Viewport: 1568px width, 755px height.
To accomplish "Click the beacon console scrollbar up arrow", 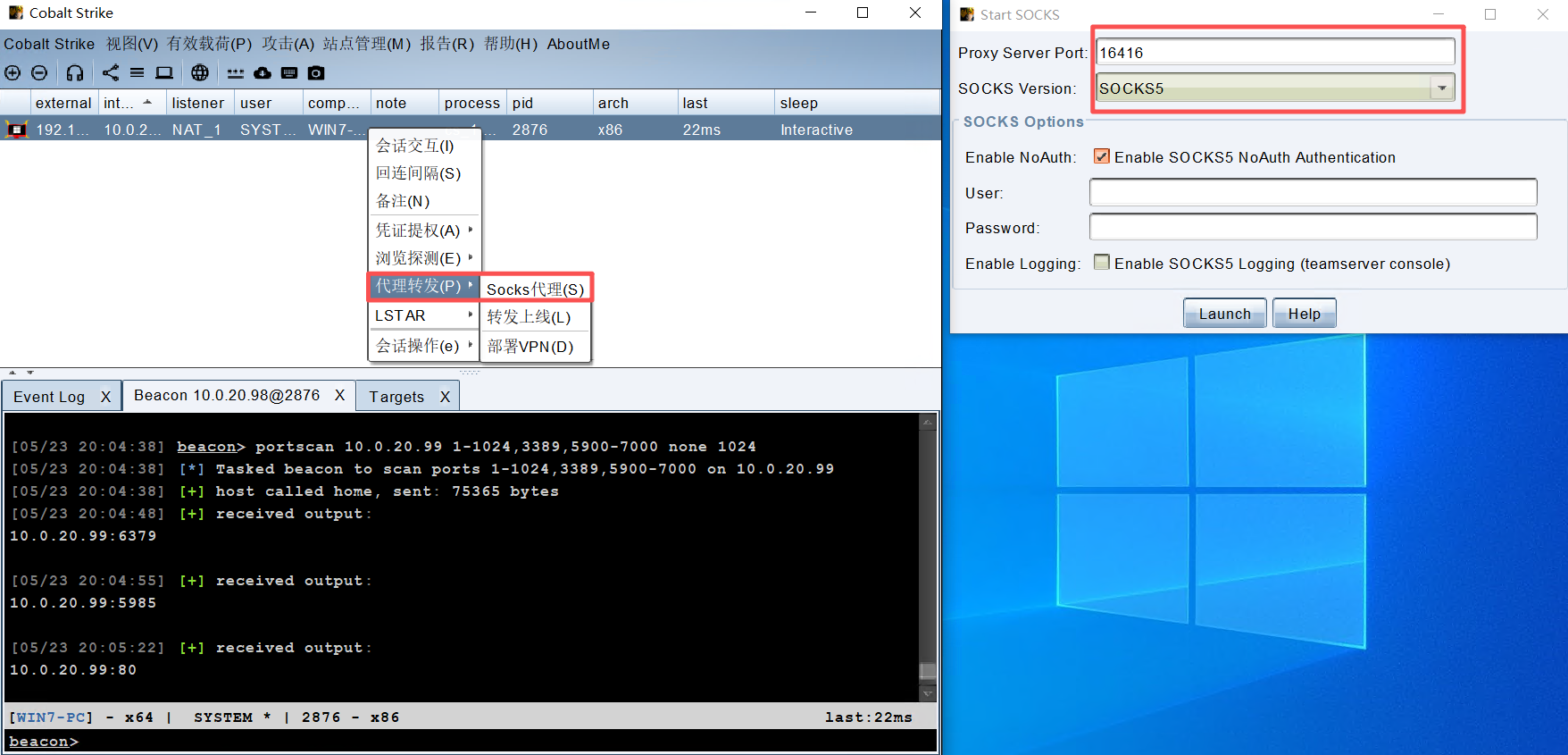I will (x=928, y=422).
